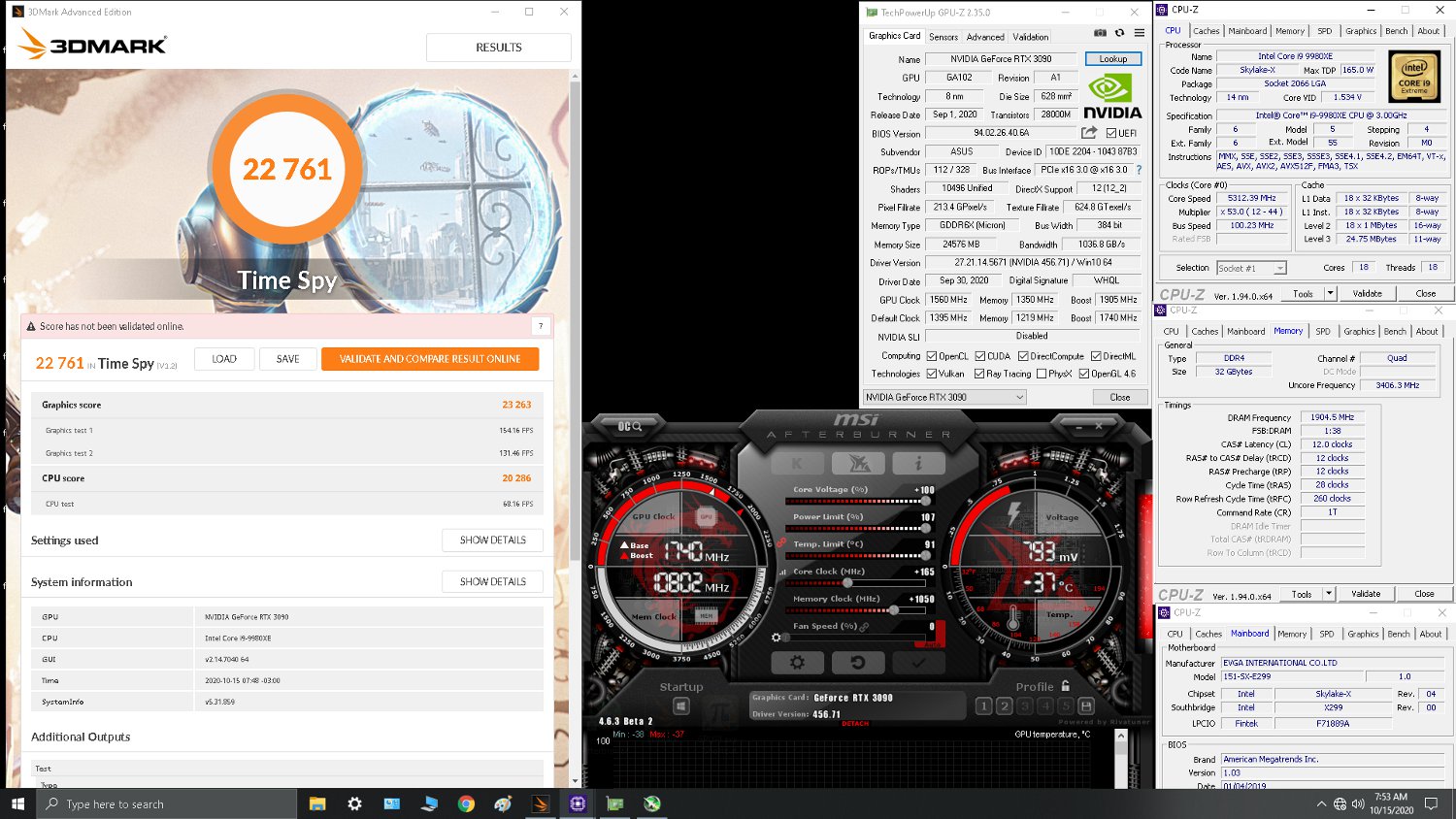Show details for Settings used
The image size is (1456, 819).
point(493,541)
